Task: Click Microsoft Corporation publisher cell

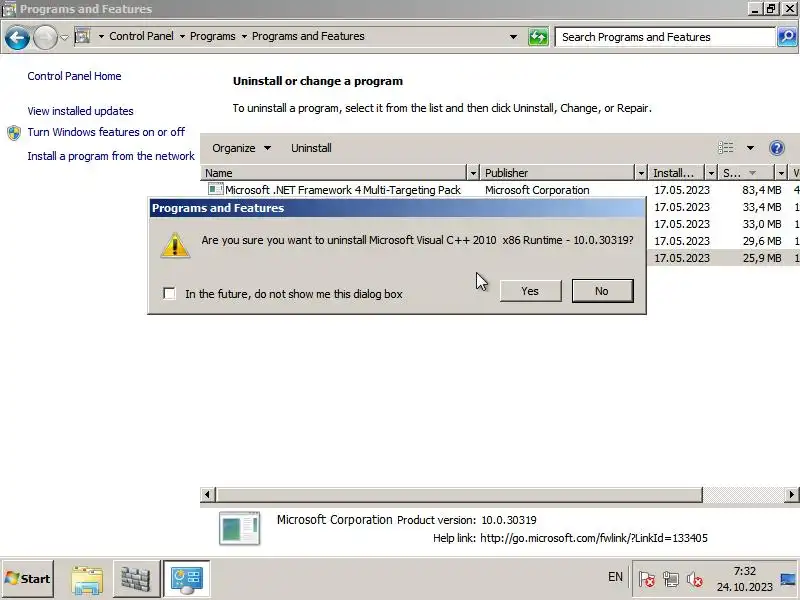Action: pyautogui.click(x=537, y=190)
